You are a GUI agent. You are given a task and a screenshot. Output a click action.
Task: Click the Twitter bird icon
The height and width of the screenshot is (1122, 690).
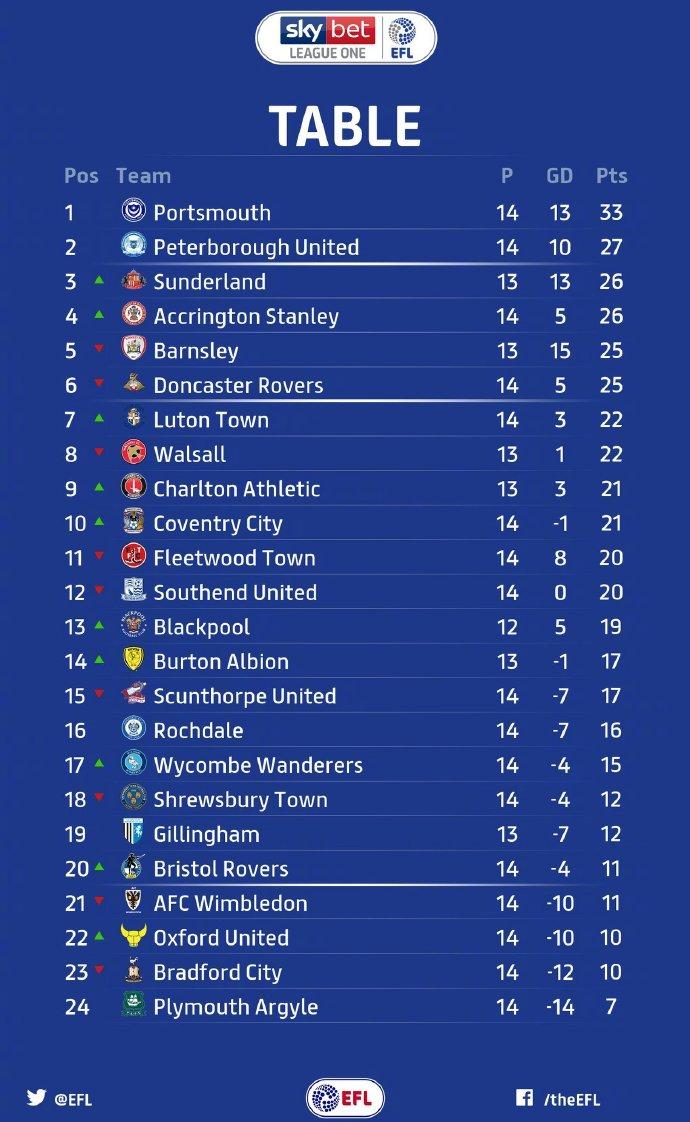[37, 1097]
